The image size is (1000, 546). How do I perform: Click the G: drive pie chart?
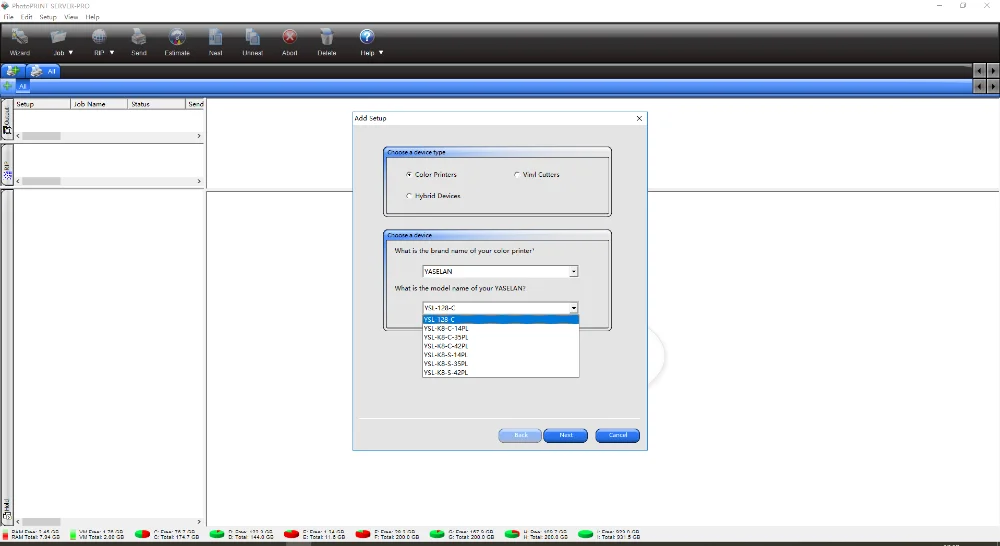coord(437,534)
